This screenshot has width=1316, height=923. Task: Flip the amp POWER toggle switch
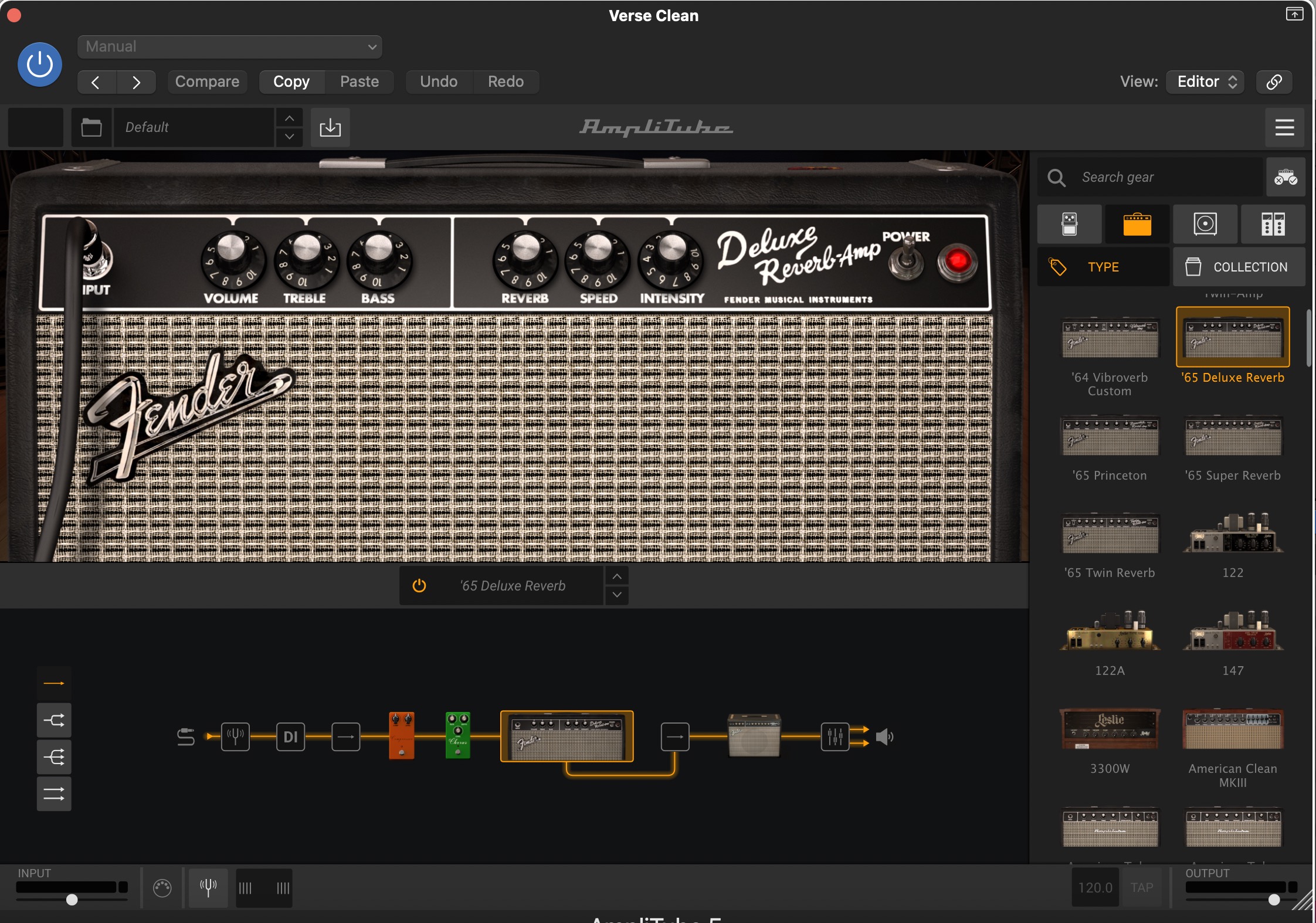tap(907, 260)
